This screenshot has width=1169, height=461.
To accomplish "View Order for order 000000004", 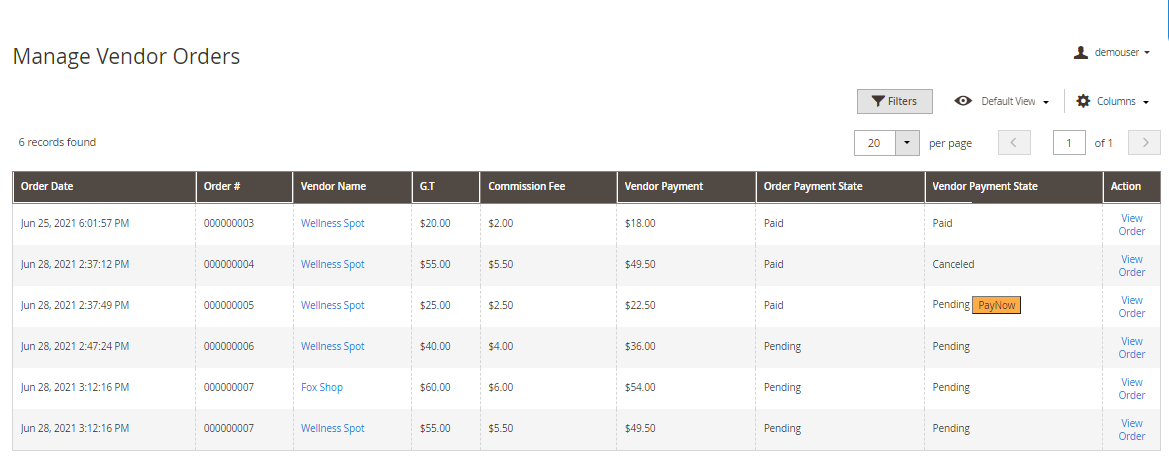I will click(x=1131, y=265).
